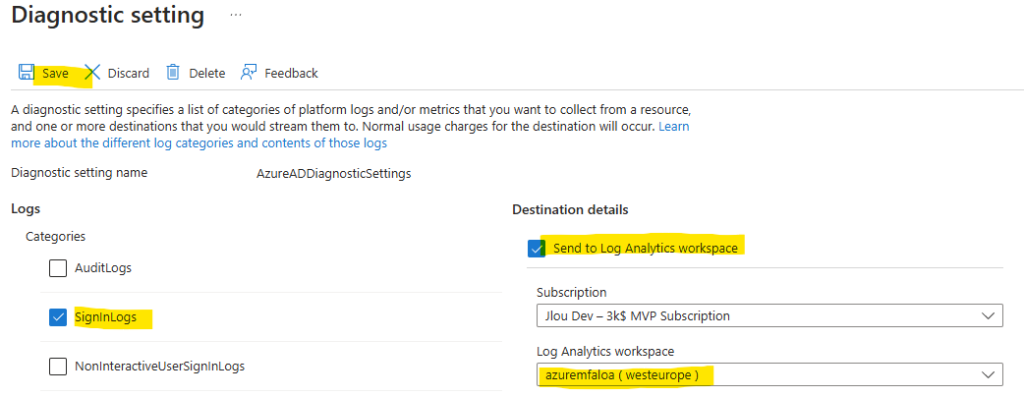This screenshot has width=1024, height=397.
Task: Click the Feedback toolbar label
Action: pyautogui.click(x=291, y=73)
